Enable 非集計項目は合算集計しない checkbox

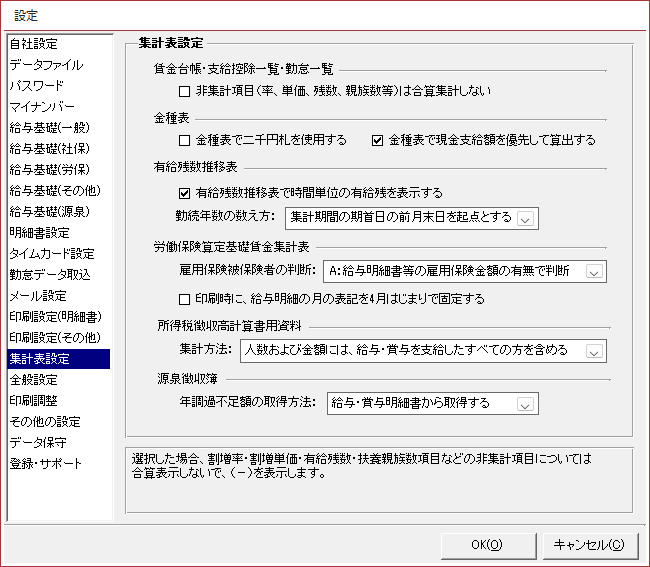[x=184, y=92]
